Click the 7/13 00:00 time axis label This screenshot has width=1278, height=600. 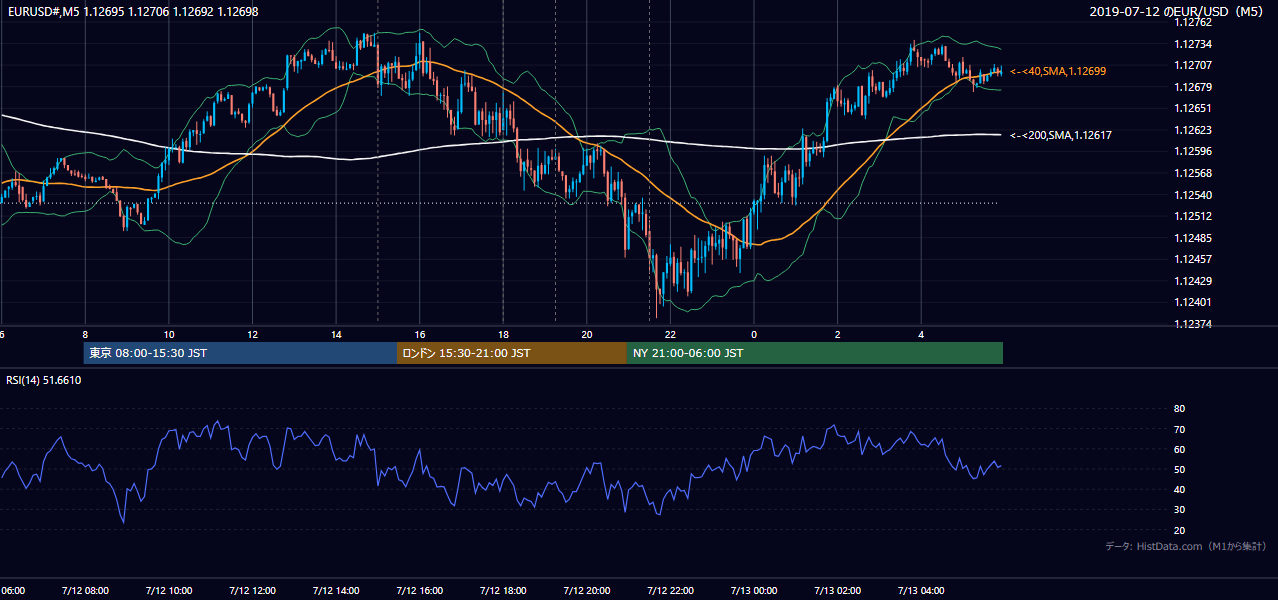pos(753,591)
